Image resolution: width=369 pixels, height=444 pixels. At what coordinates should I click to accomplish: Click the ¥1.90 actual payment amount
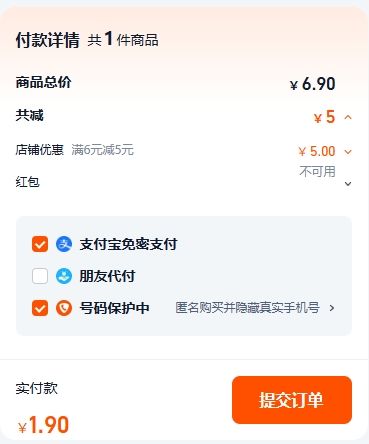pyautogui.click(x=44, y=425)
